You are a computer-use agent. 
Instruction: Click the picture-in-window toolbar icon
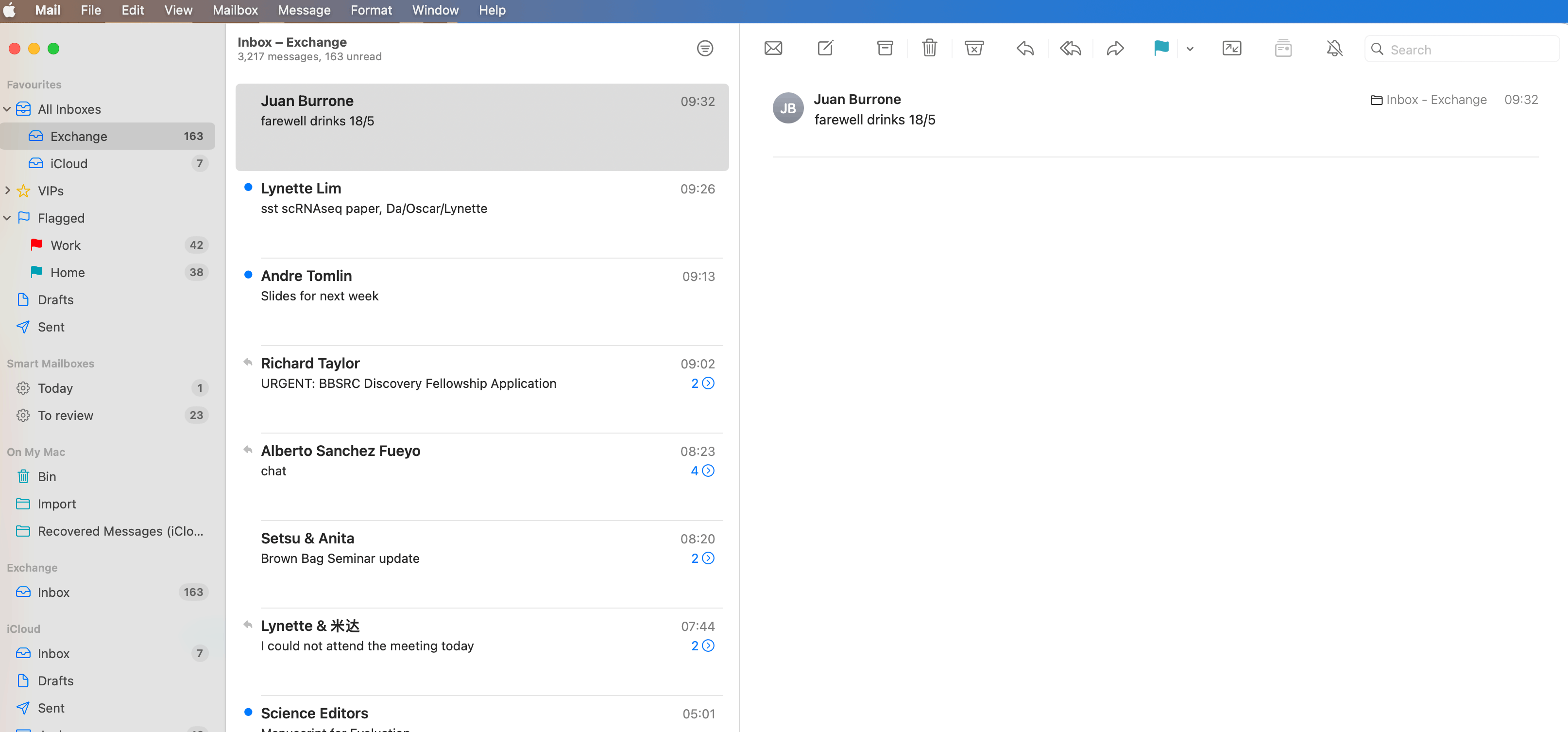tap(1232, 48)
